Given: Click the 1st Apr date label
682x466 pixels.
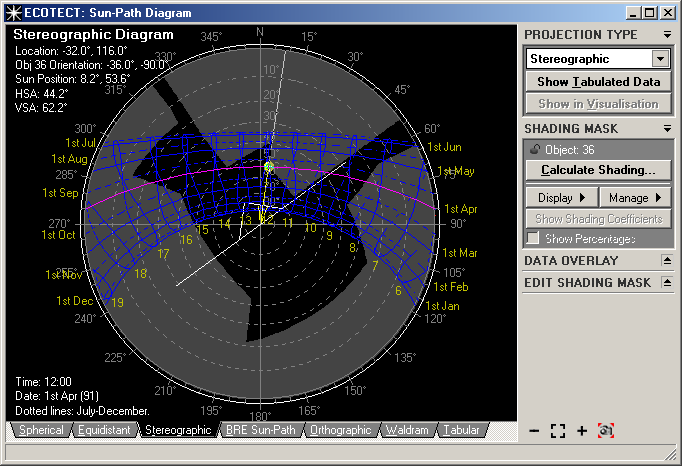Looking at the screenshot, I should (x=461, y=209).
